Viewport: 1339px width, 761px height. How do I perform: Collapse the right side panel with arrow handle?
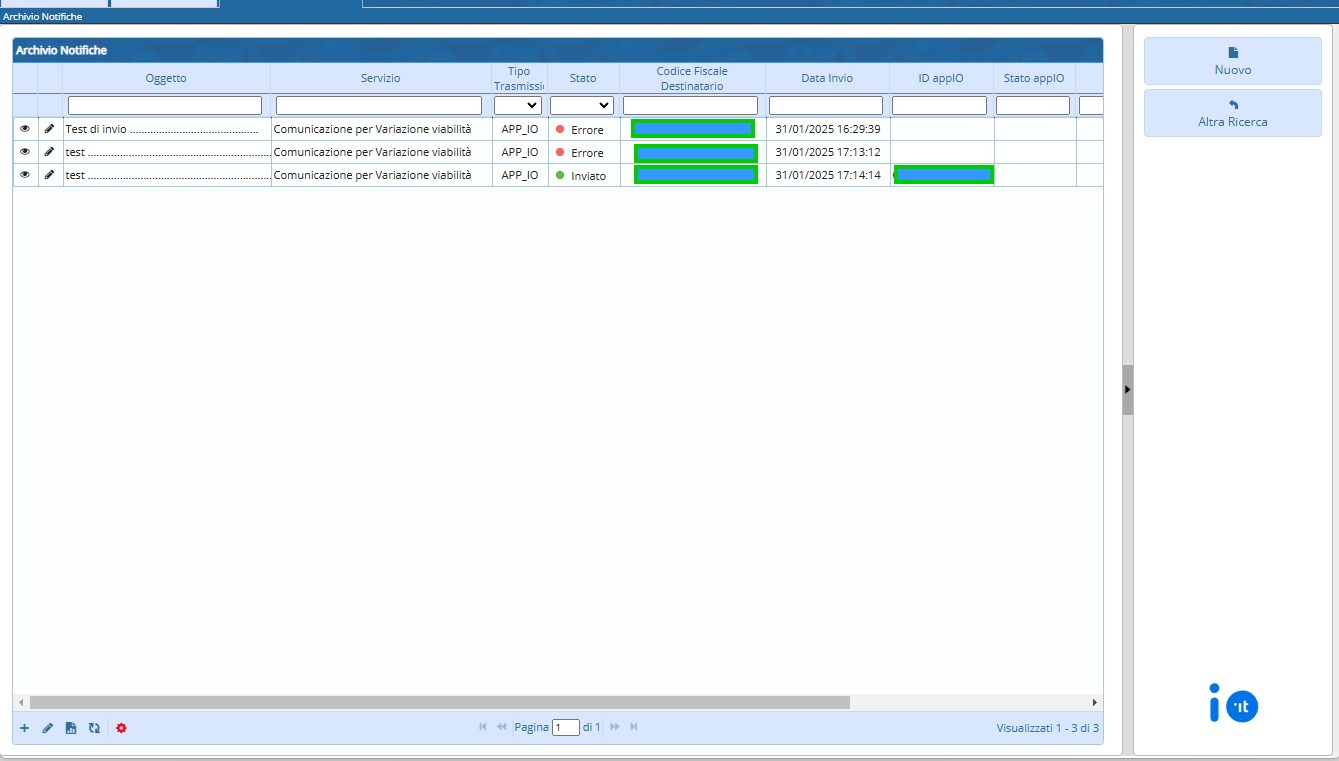point(1127,390)
